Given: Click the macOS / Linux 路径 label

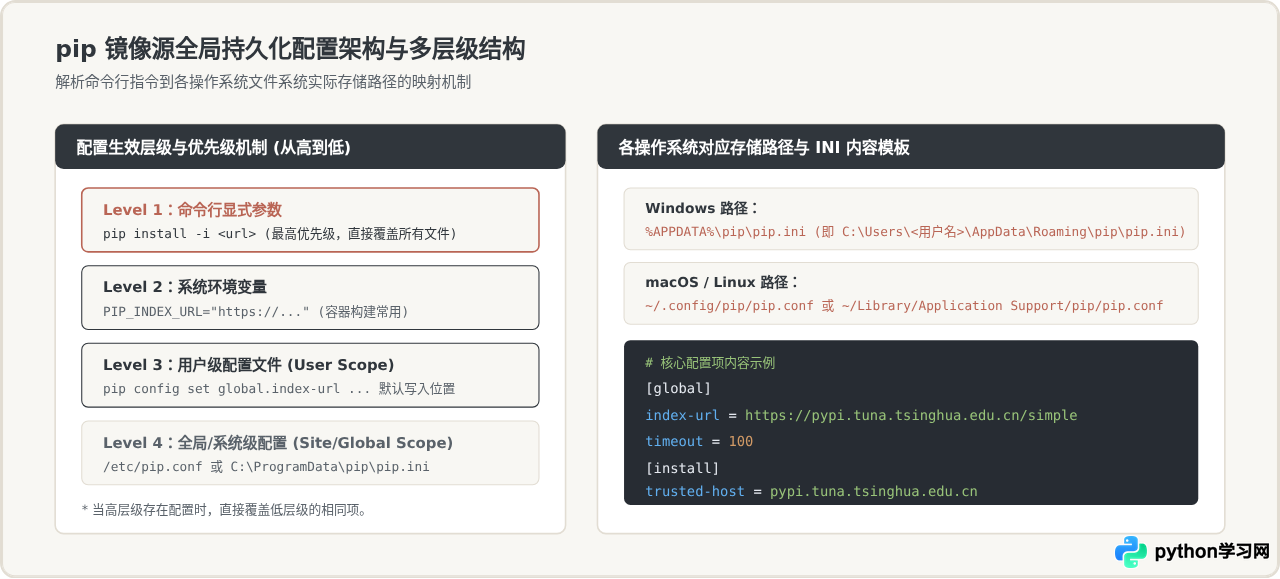Looking at the screenshot, I should click(x=722, y=282).
